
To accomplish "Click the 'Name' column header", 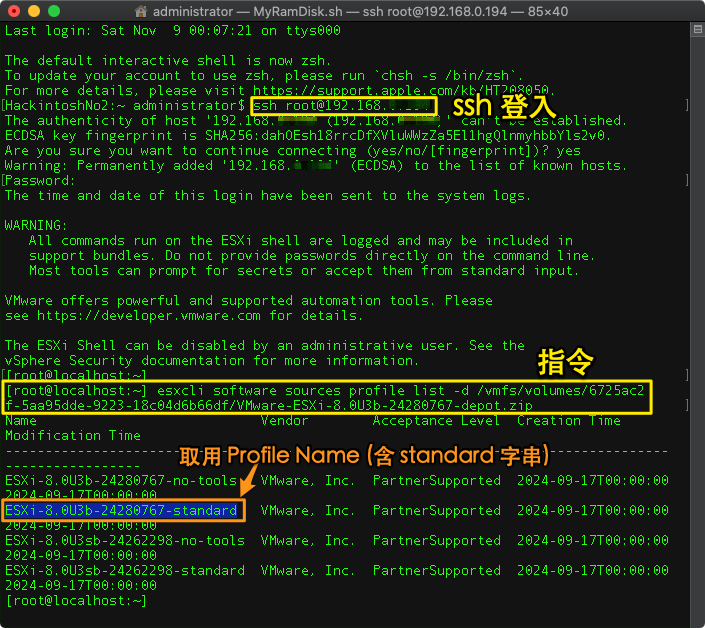I will 21,420.
